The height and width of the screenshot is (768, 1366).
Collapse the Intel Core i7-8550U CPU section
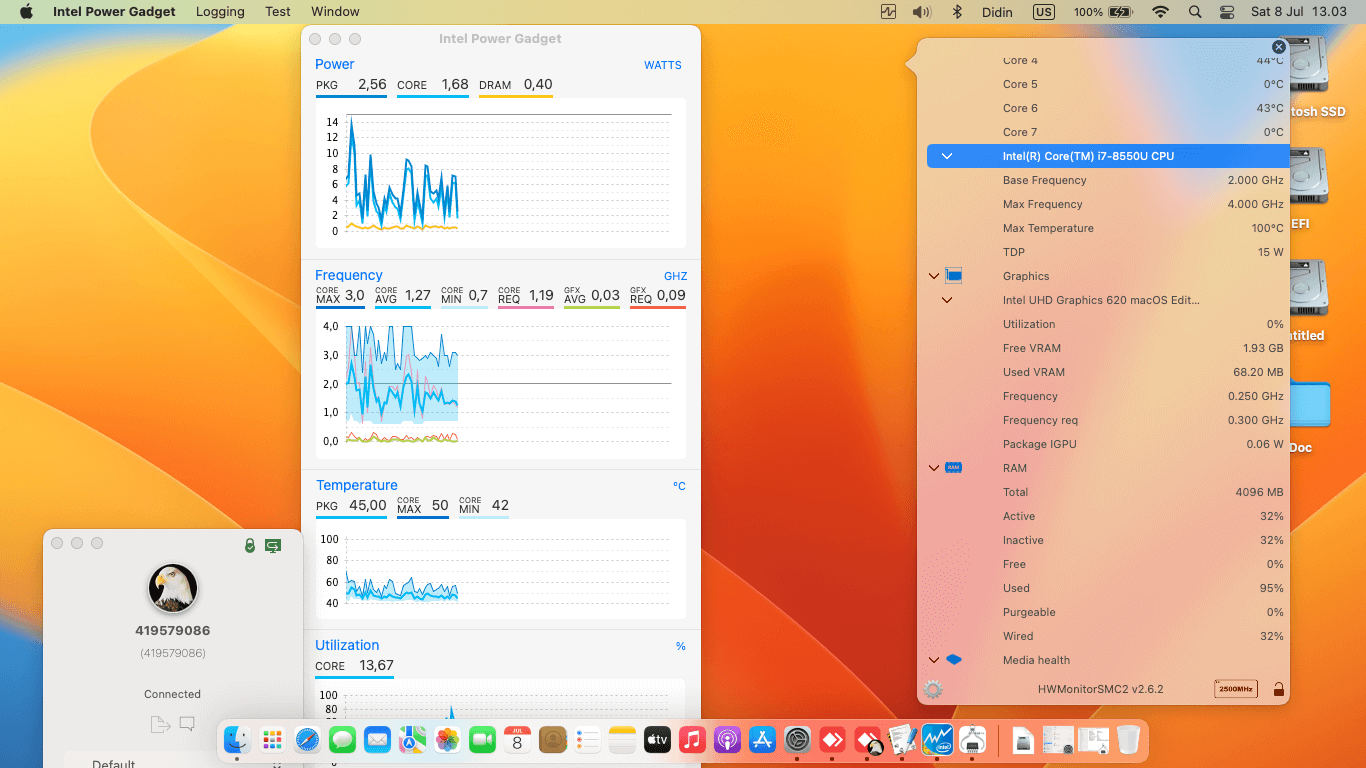946,156
